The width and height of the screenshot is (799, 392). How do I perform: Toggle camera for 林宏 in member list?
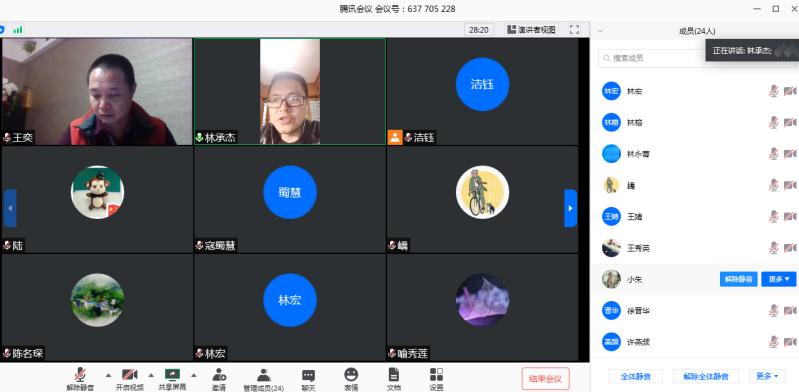(790, 91)
